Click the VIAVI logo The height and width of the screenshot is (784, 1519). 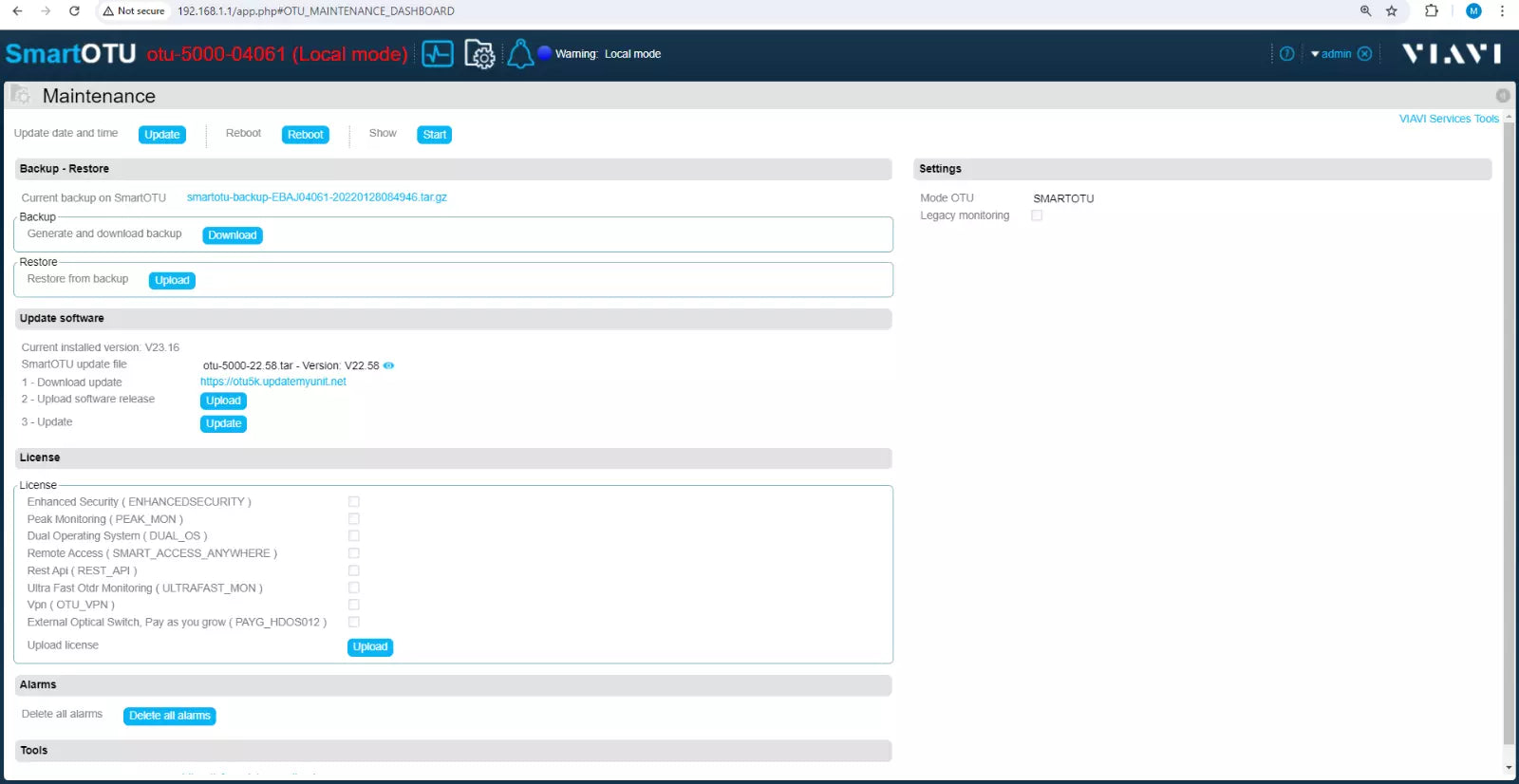(1452, 53)
